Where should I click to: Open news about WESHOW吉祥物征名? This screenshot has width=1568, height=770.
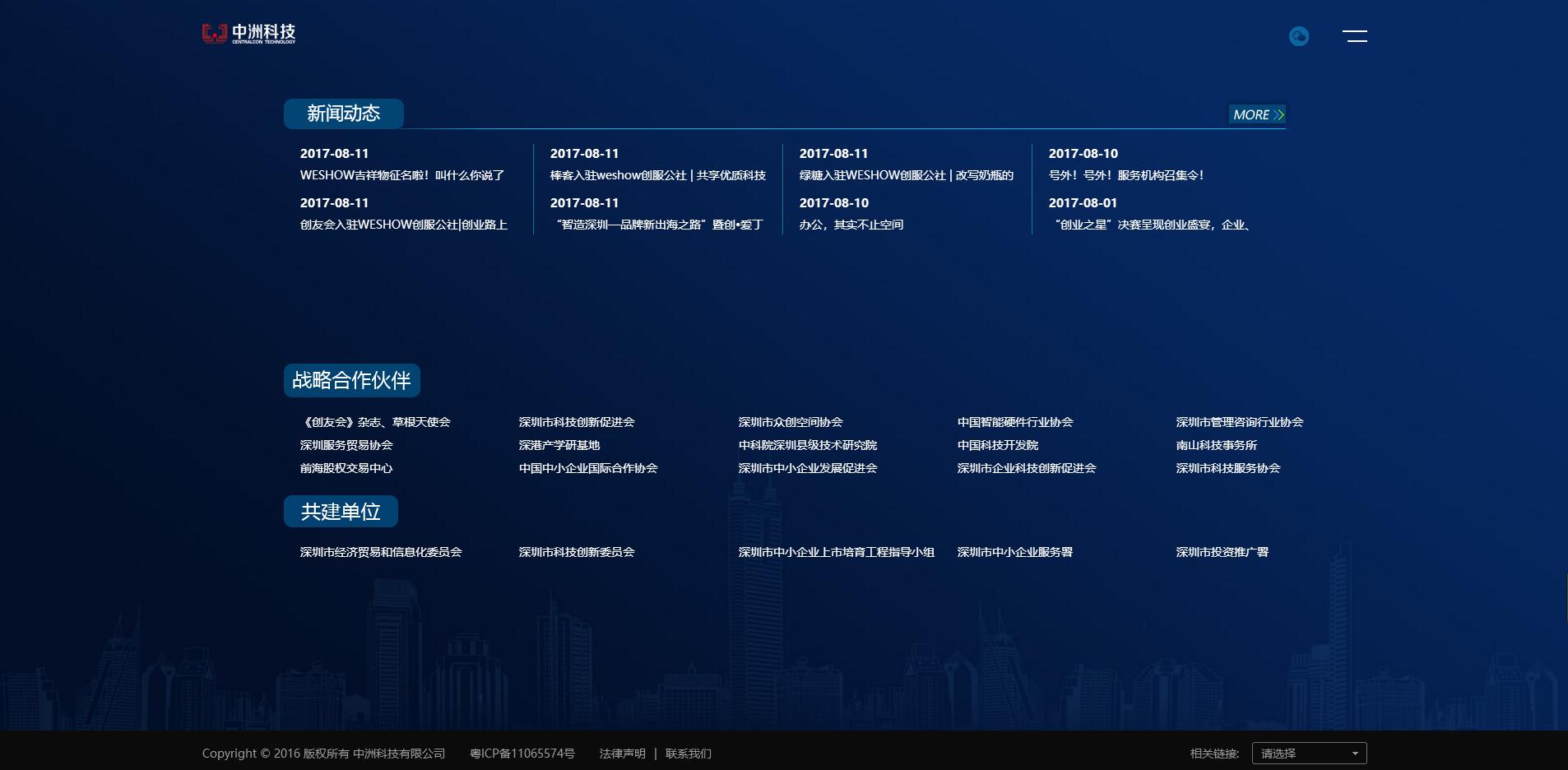401,175
